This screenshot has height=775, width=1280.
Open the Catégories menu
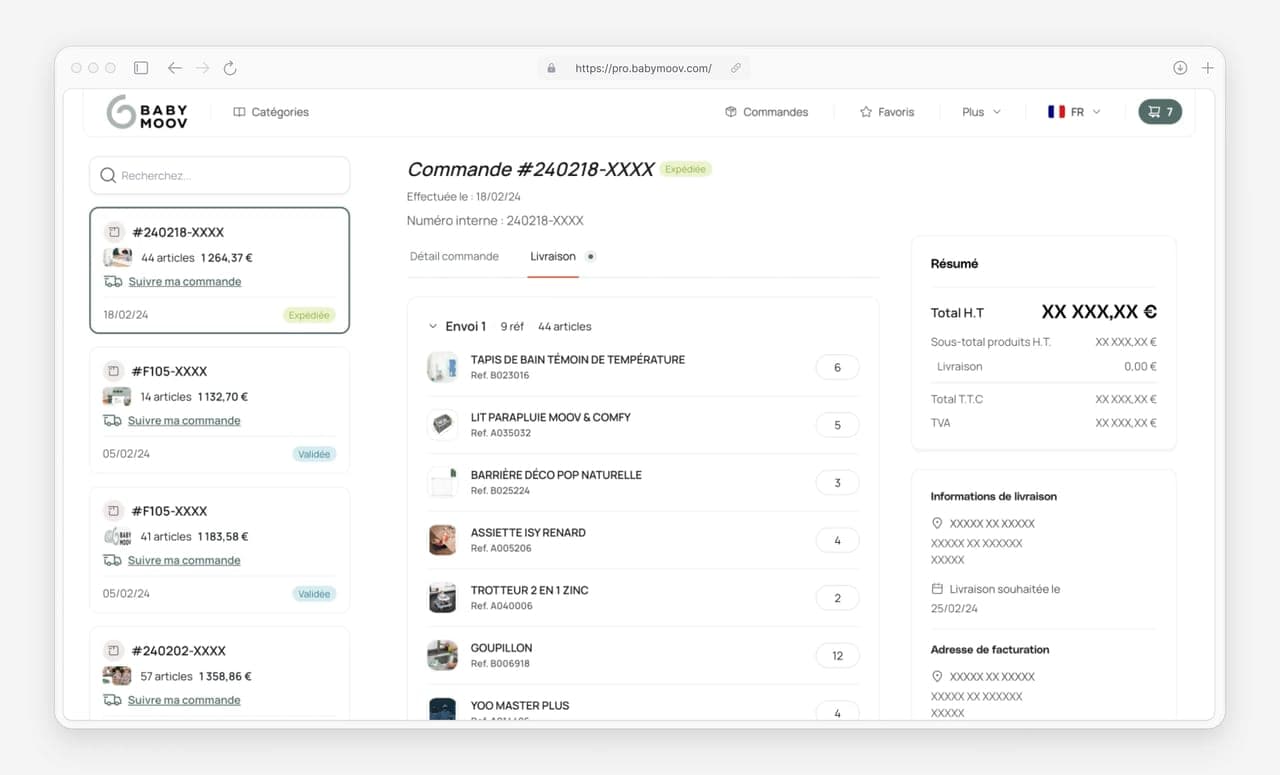pyautogui.click(x=271, y=112)
